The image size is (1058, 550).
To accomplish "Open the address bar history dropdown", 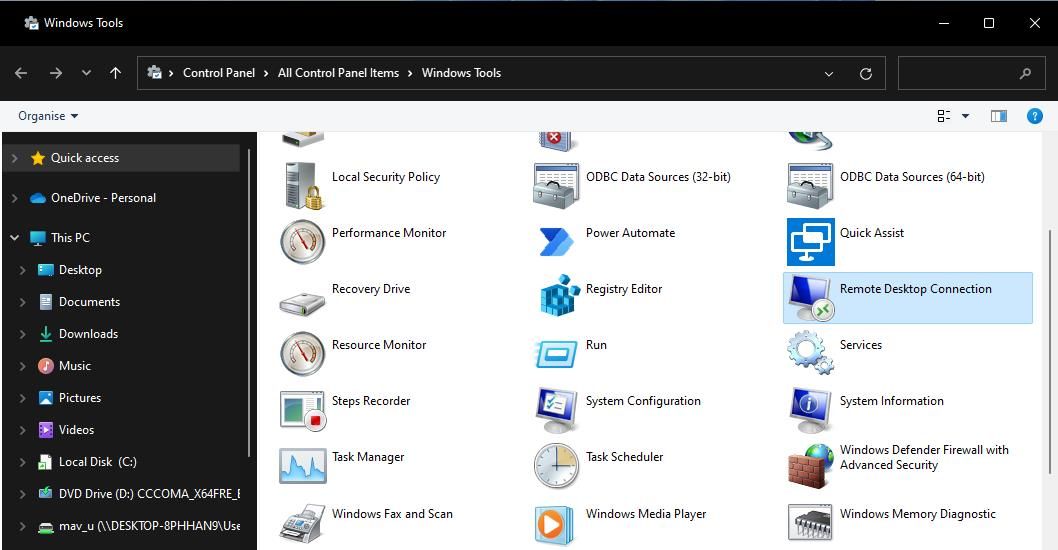I will (x=828, y=74).
